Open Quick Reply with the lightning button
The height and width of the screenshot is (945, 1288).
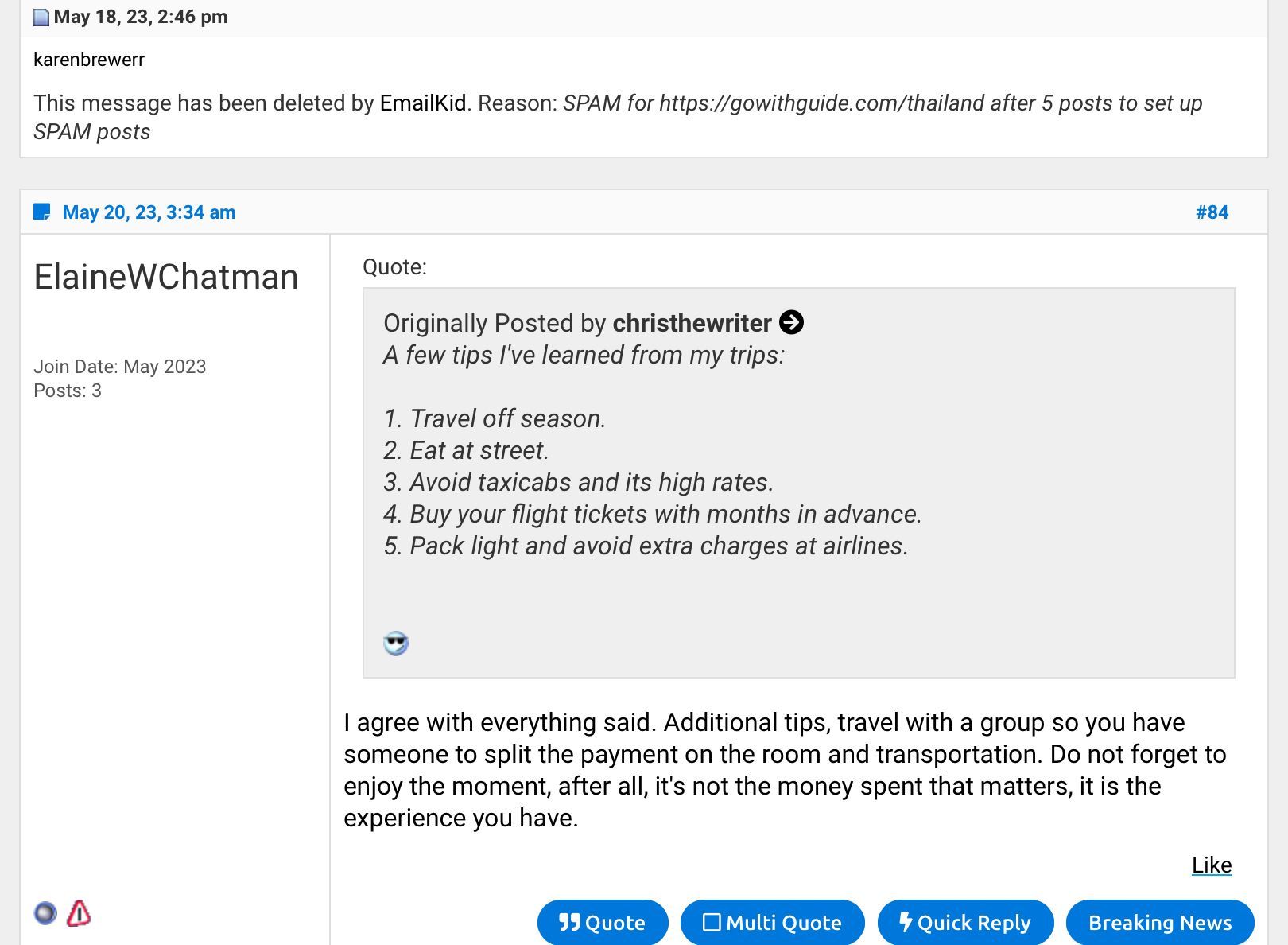pos(965,923)
